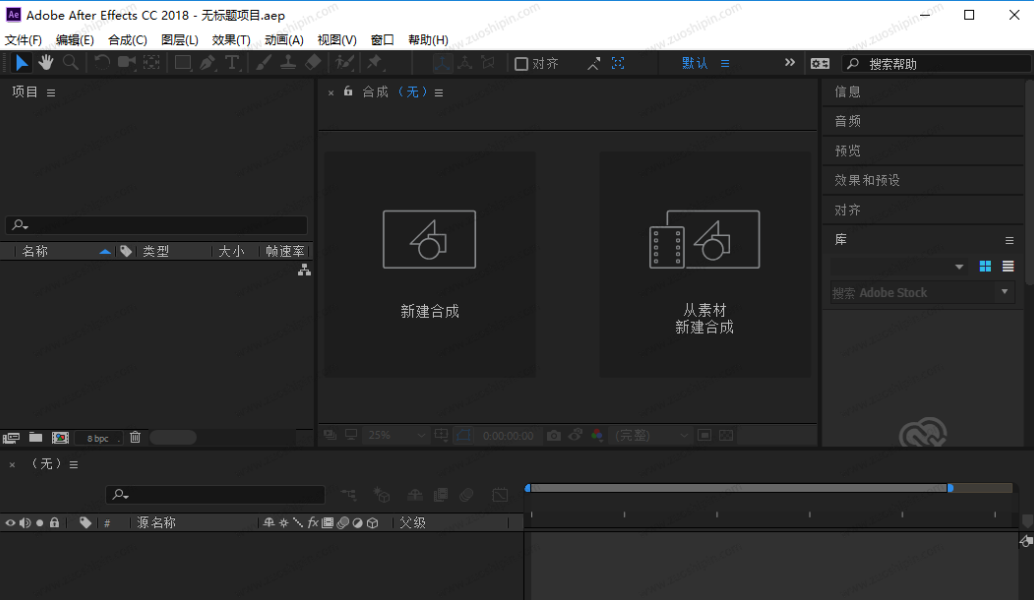Toggle the timeline graph editor icon

[501, 494]
